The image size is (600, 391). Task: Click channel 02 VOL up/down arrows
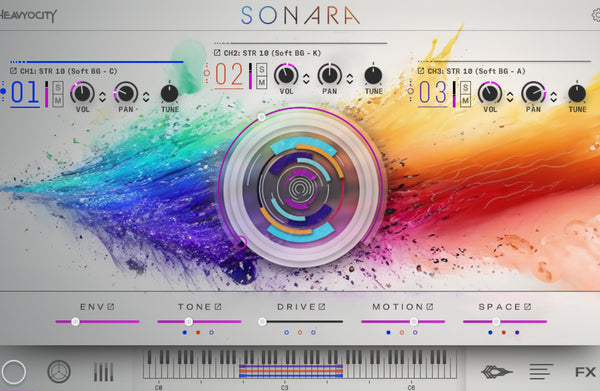pos(306,79)
